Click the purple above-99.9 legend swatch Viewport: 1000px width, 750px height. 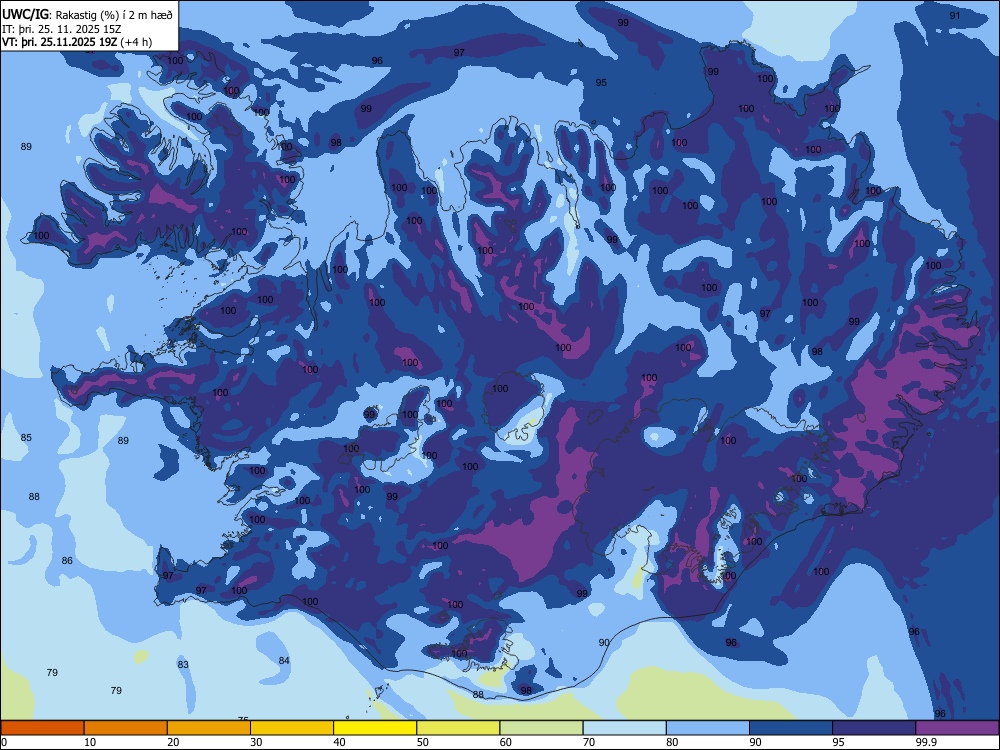(x=957, y=728)
